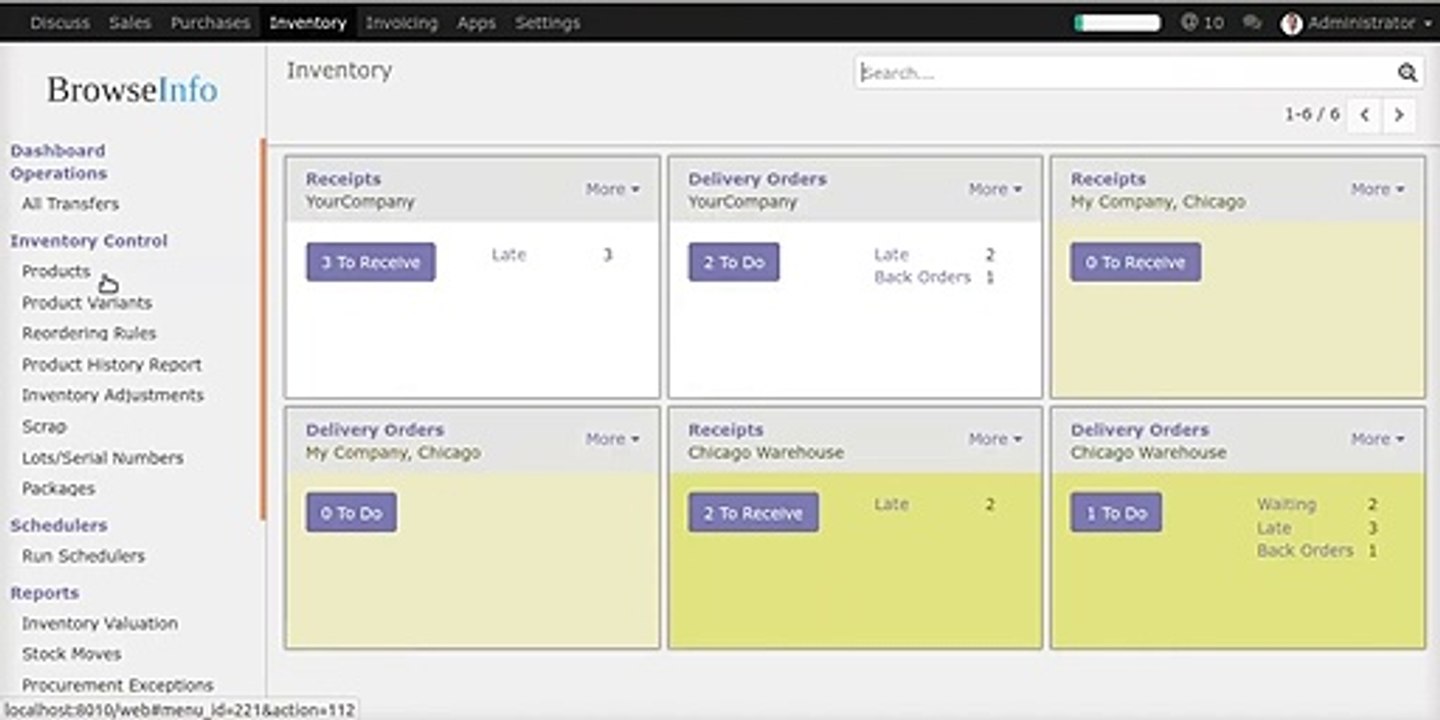This screenshot has height=720, width=1440.
Task: Go to the next page arrow
Action: click(x=1399, y=115)
